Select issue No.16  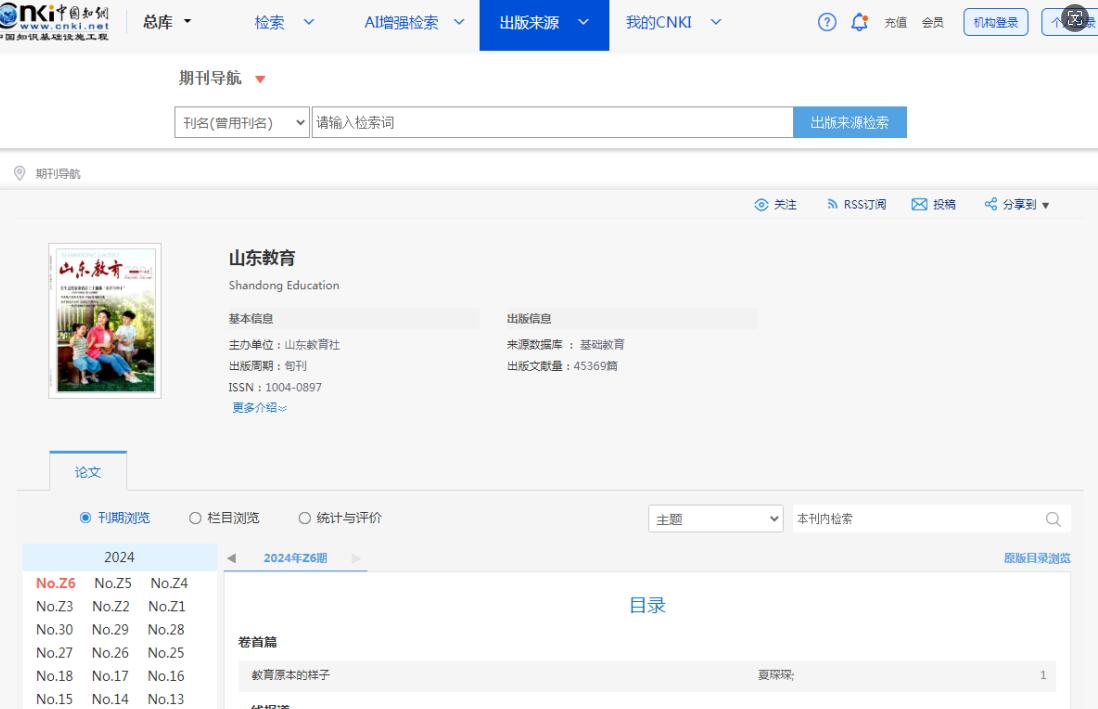(x=166, y=675)
